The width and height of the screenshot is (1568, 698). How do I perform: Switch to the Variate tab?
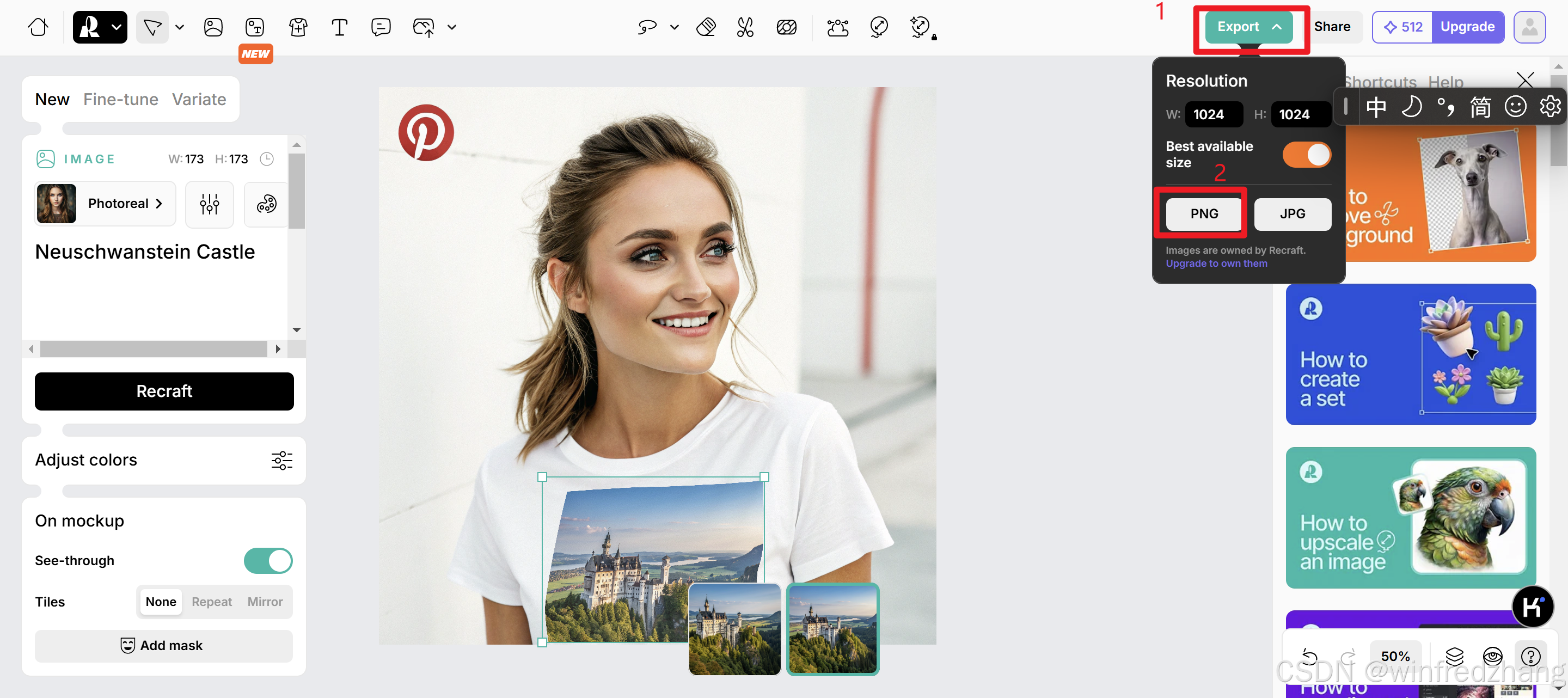198,99
